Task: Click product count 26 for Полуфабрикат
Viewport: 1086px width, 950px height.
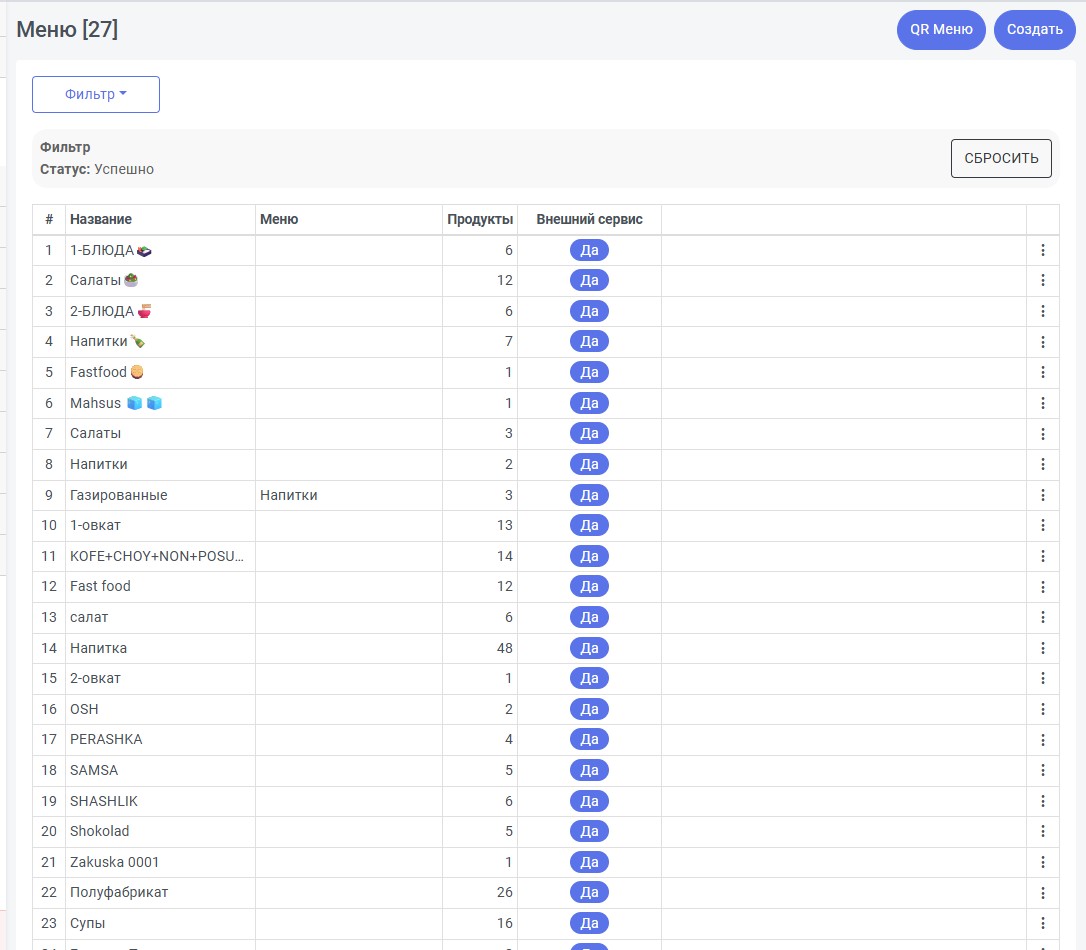Action: 504,893
